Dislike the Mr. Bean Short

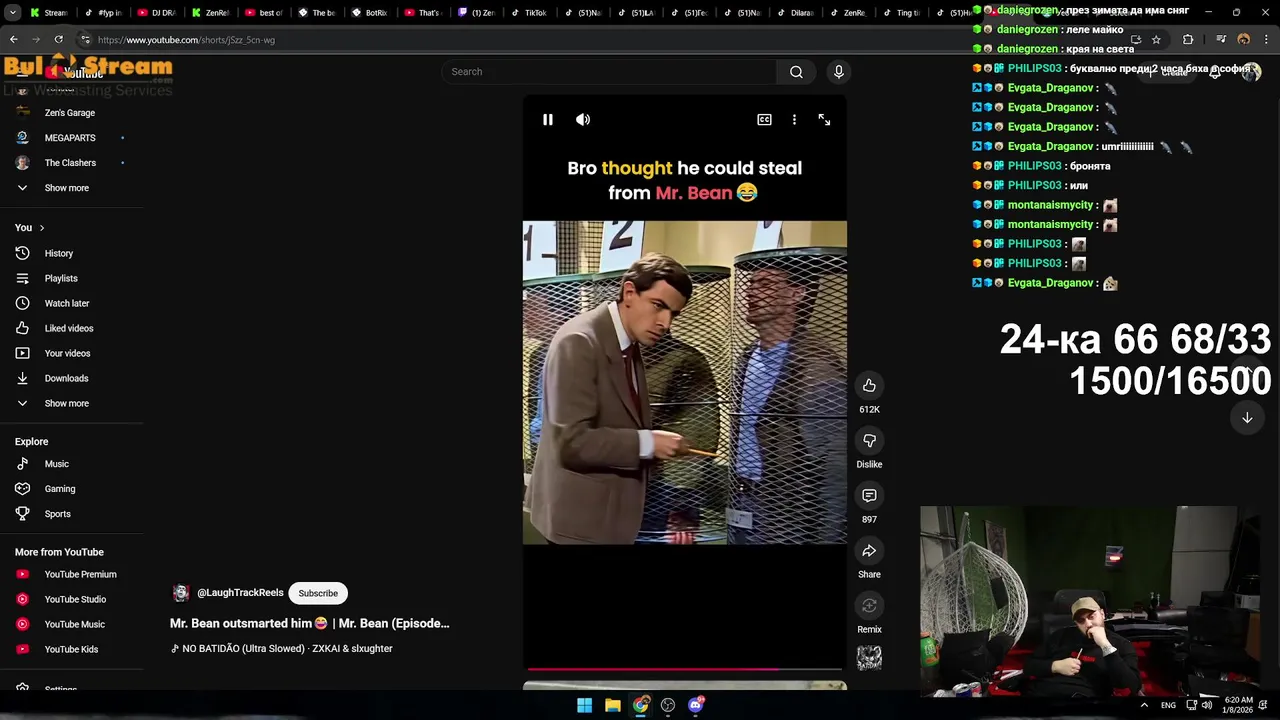869,441
